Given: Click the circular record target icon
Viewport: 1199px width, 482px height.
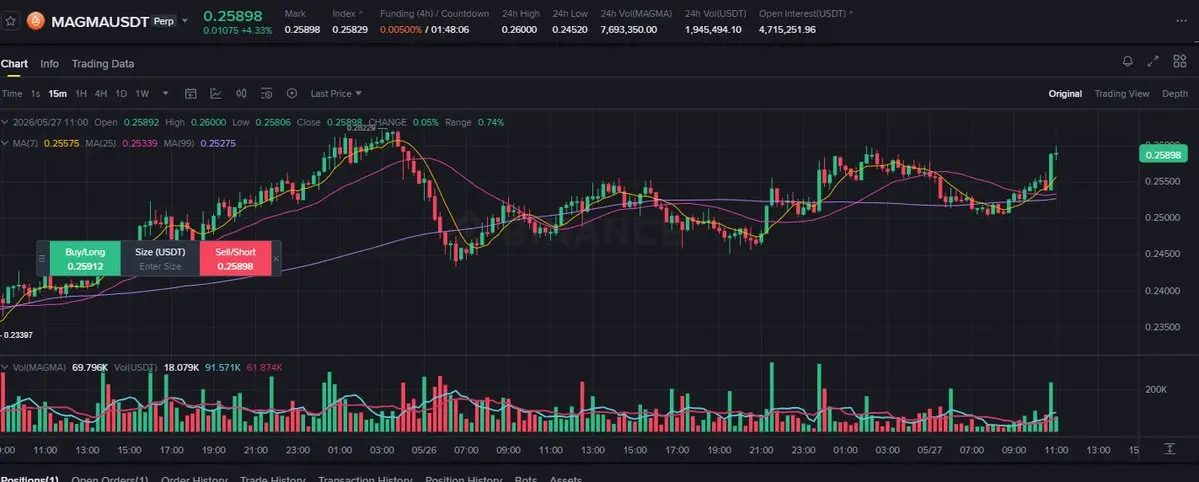Looking at the screenshot, I should tap(291, 93).
